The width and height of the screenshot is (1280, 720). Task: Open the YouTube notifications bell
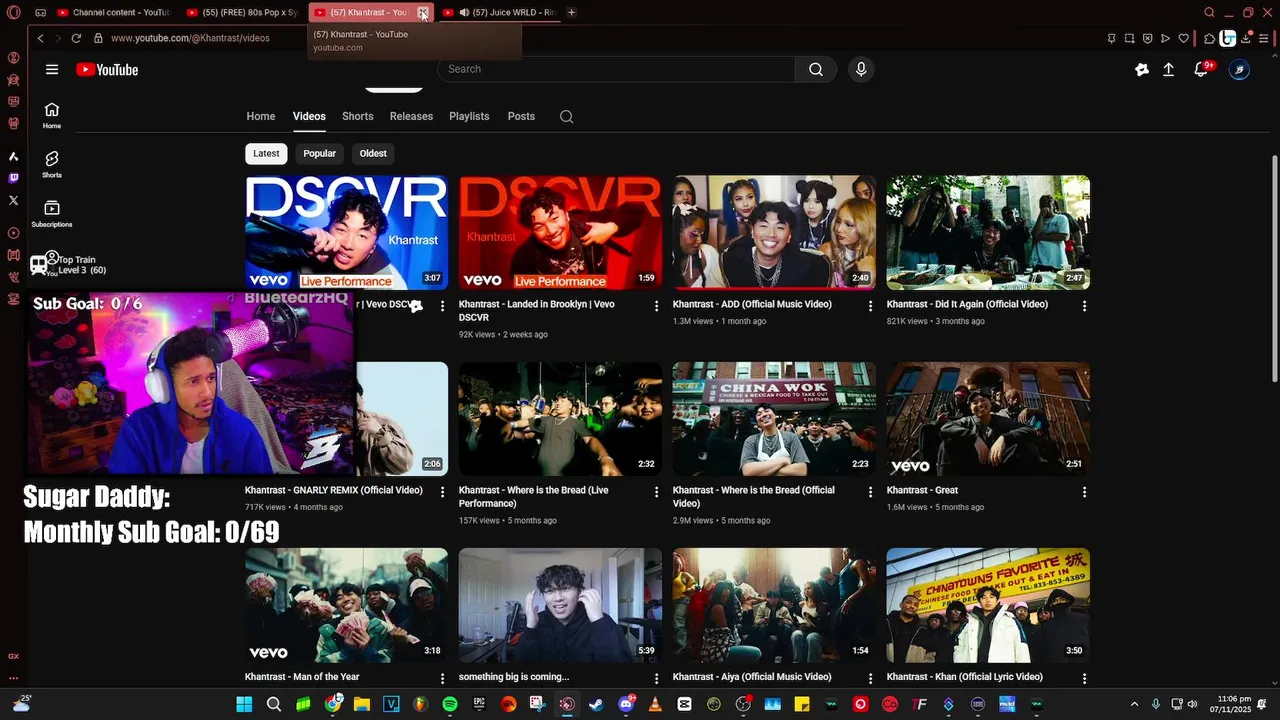coord(1201,69)
